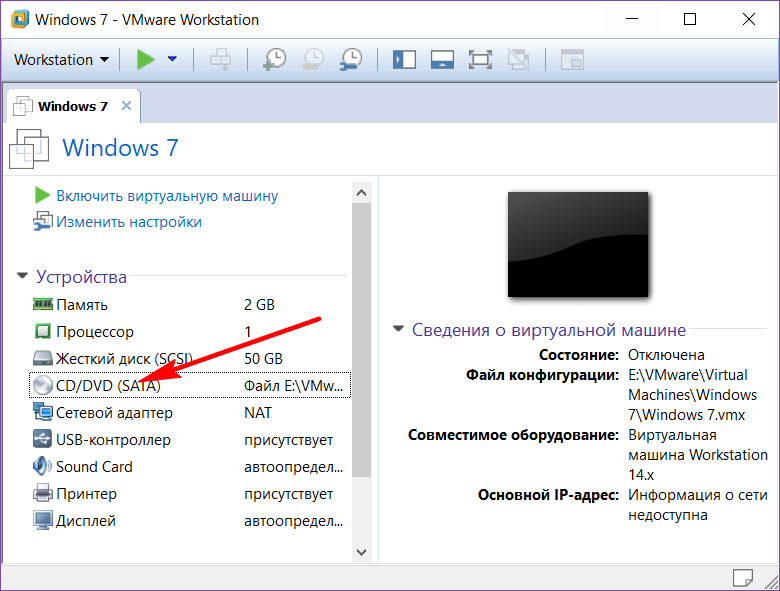Enter full screen mode icon

click(x=480, y=60)
